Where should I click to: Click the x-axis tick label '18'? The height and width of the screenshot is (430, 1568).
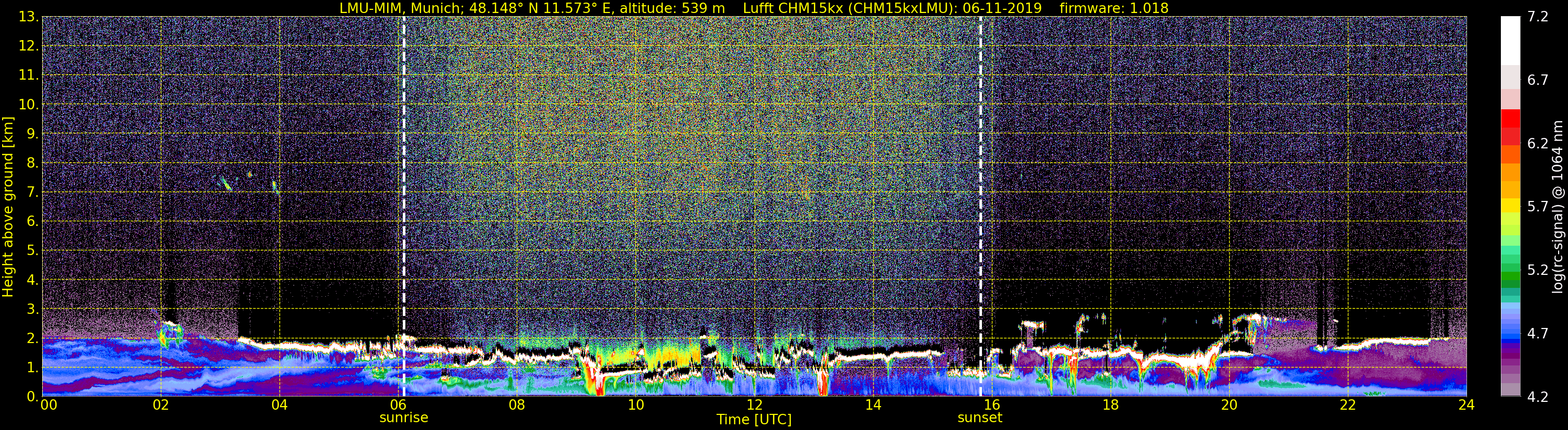[1110, 405]
